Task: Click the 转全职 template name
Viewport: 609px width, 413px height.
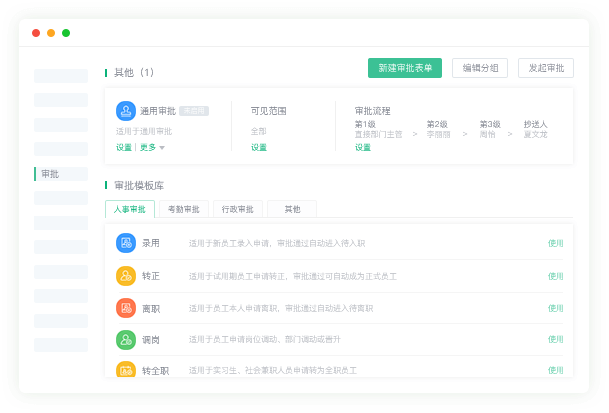Action: (155, 371)
